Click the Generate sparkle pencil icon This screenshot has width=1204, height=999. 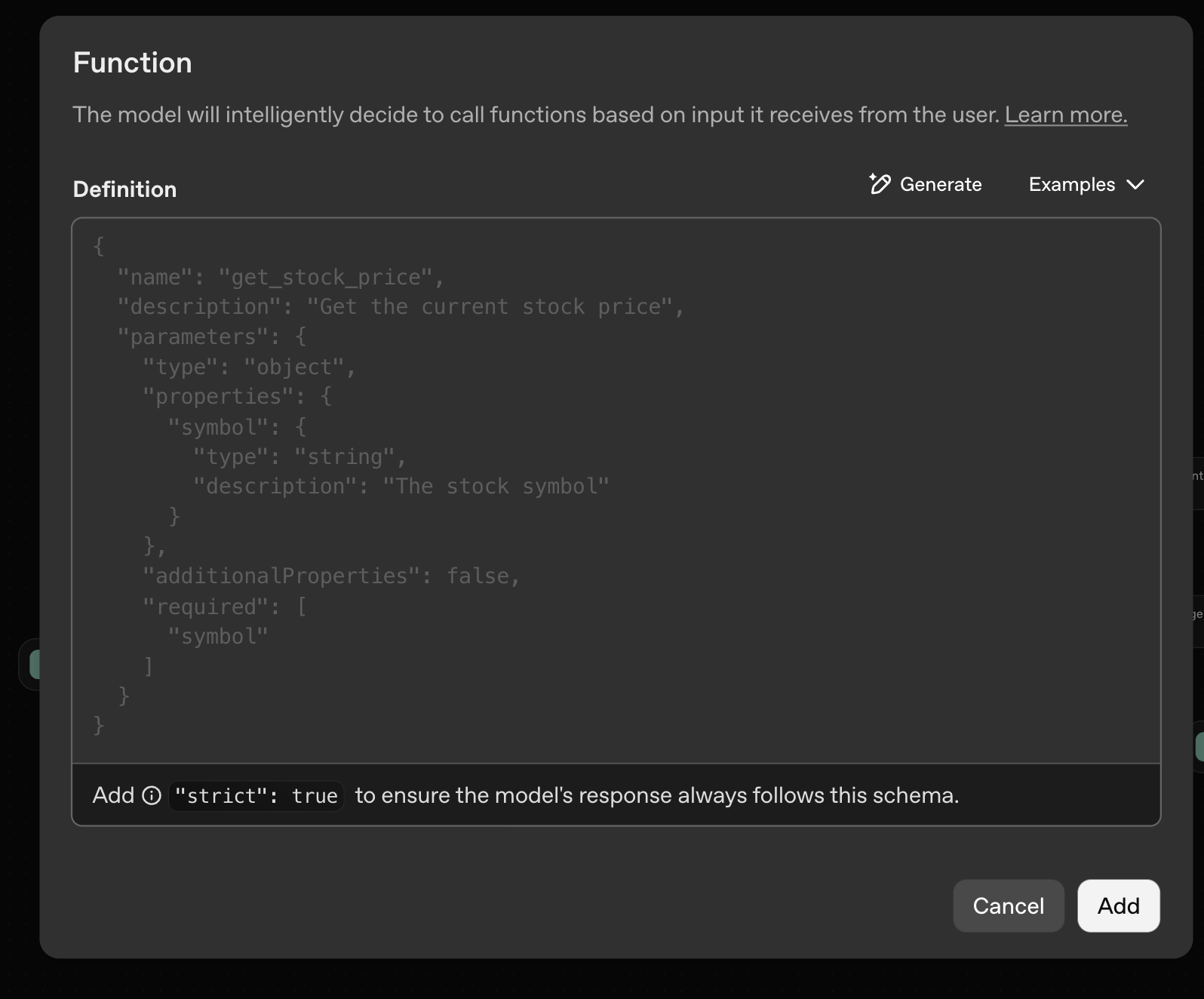880,184
